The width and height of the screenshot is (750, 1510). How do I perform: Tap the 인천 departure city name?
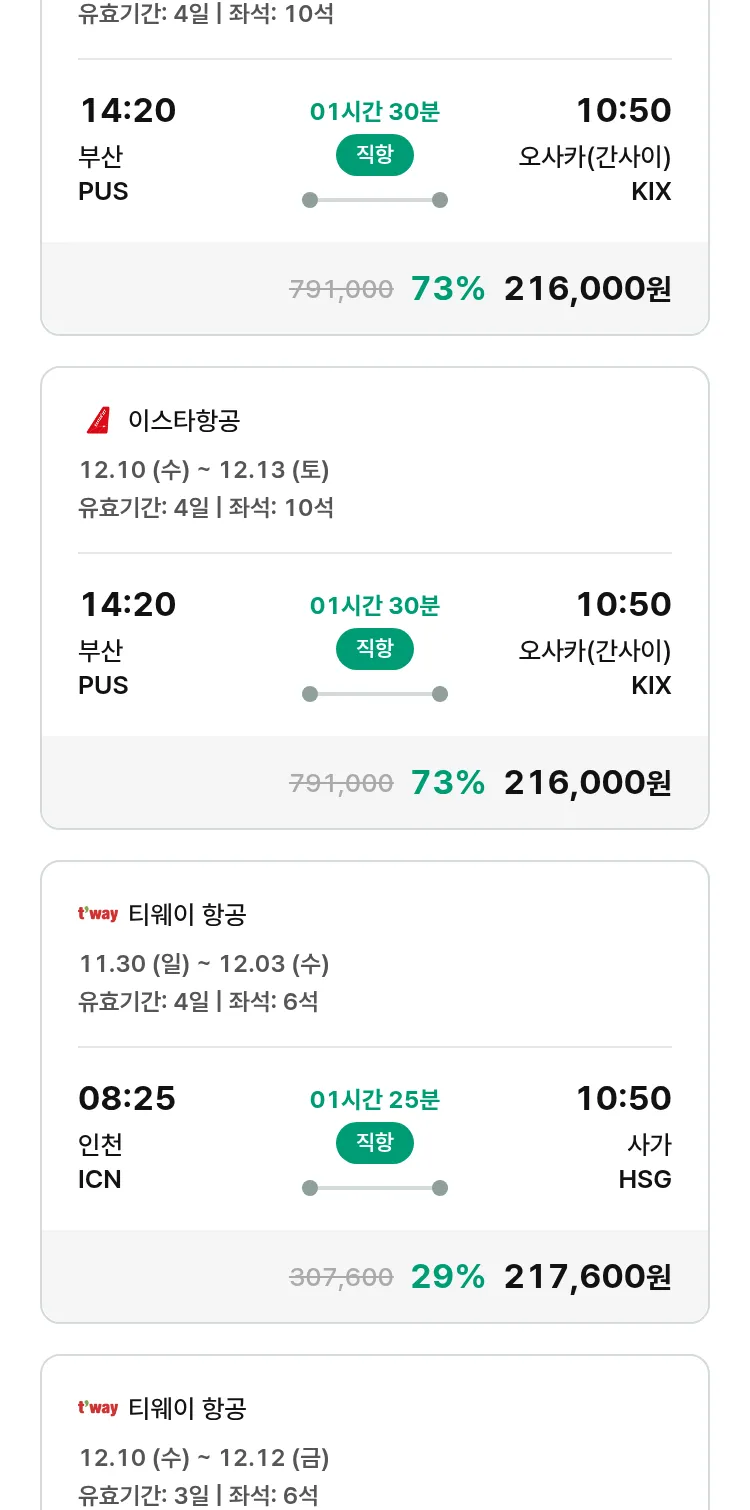(x=101, y=1144)
